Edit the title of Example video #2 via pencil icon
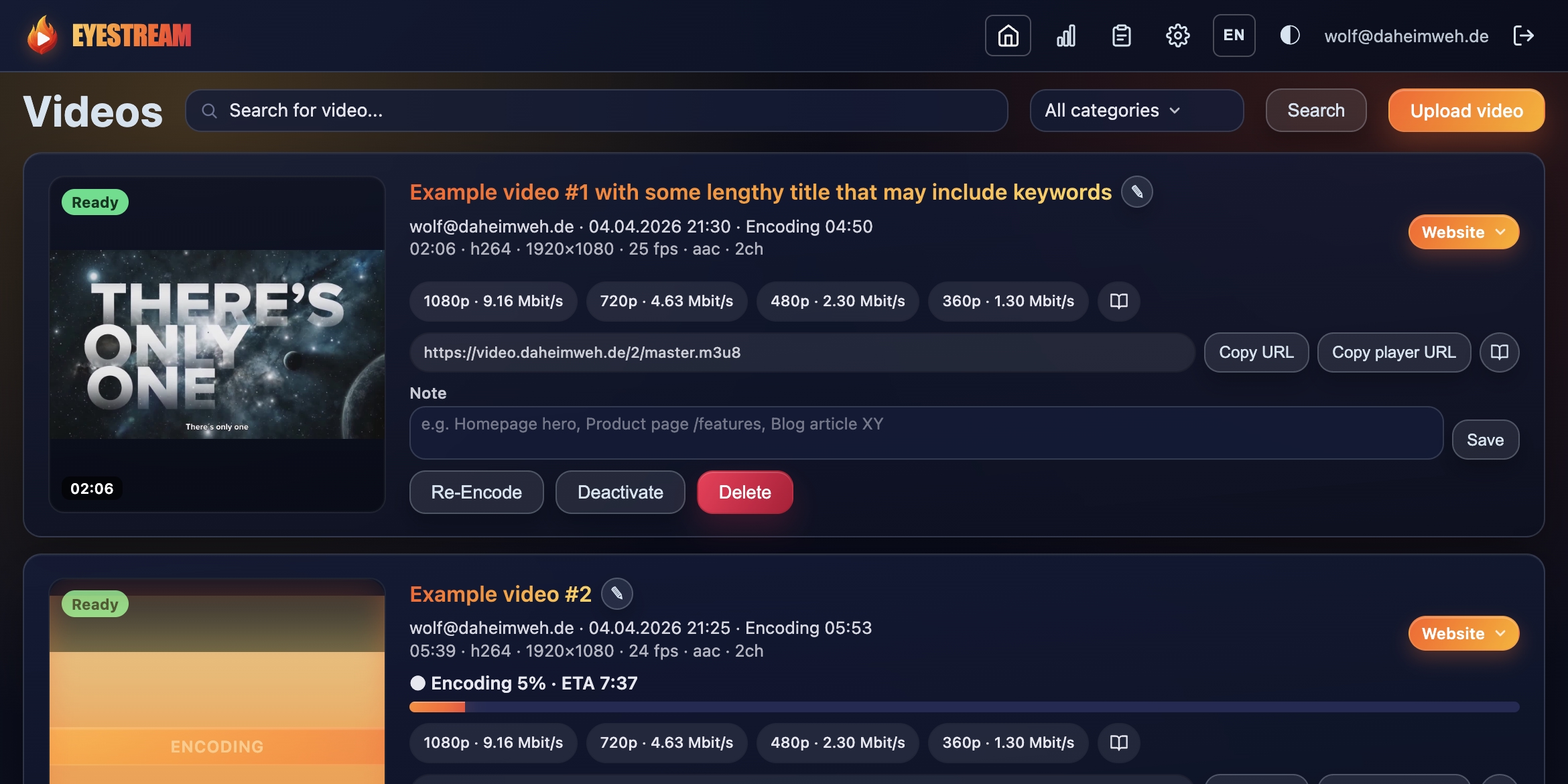The image size is (1568, 784). (x=617, y=593)
